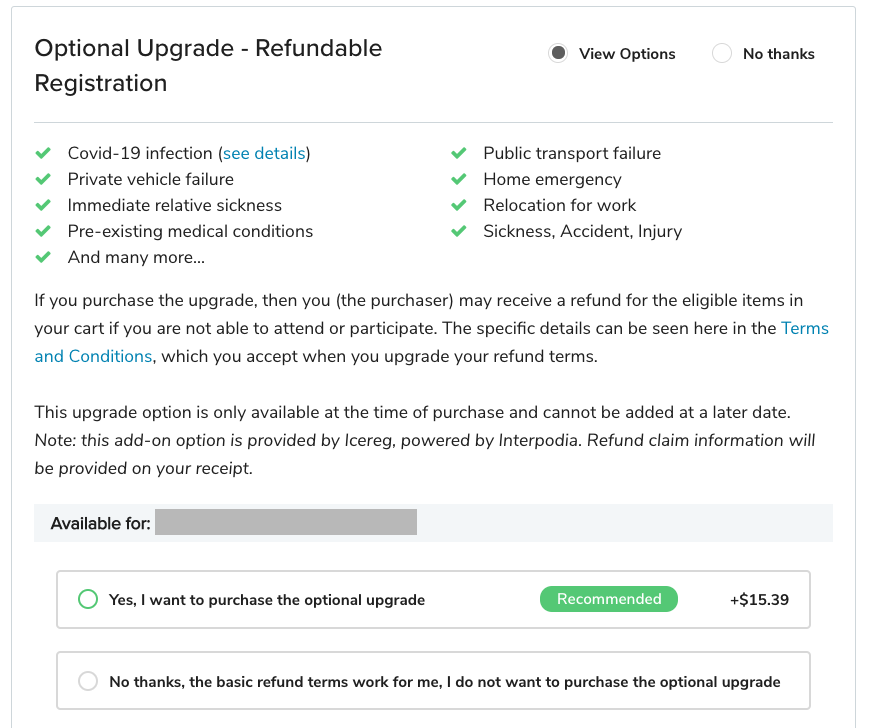
Task: Choose Yes, purchase the optional upgrade radio
Action: tap(88, 600)
